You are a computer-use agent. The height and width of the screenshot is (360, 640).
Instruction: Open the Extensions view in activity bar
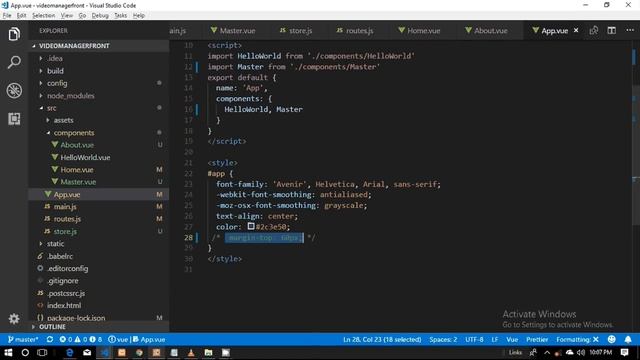14,119
